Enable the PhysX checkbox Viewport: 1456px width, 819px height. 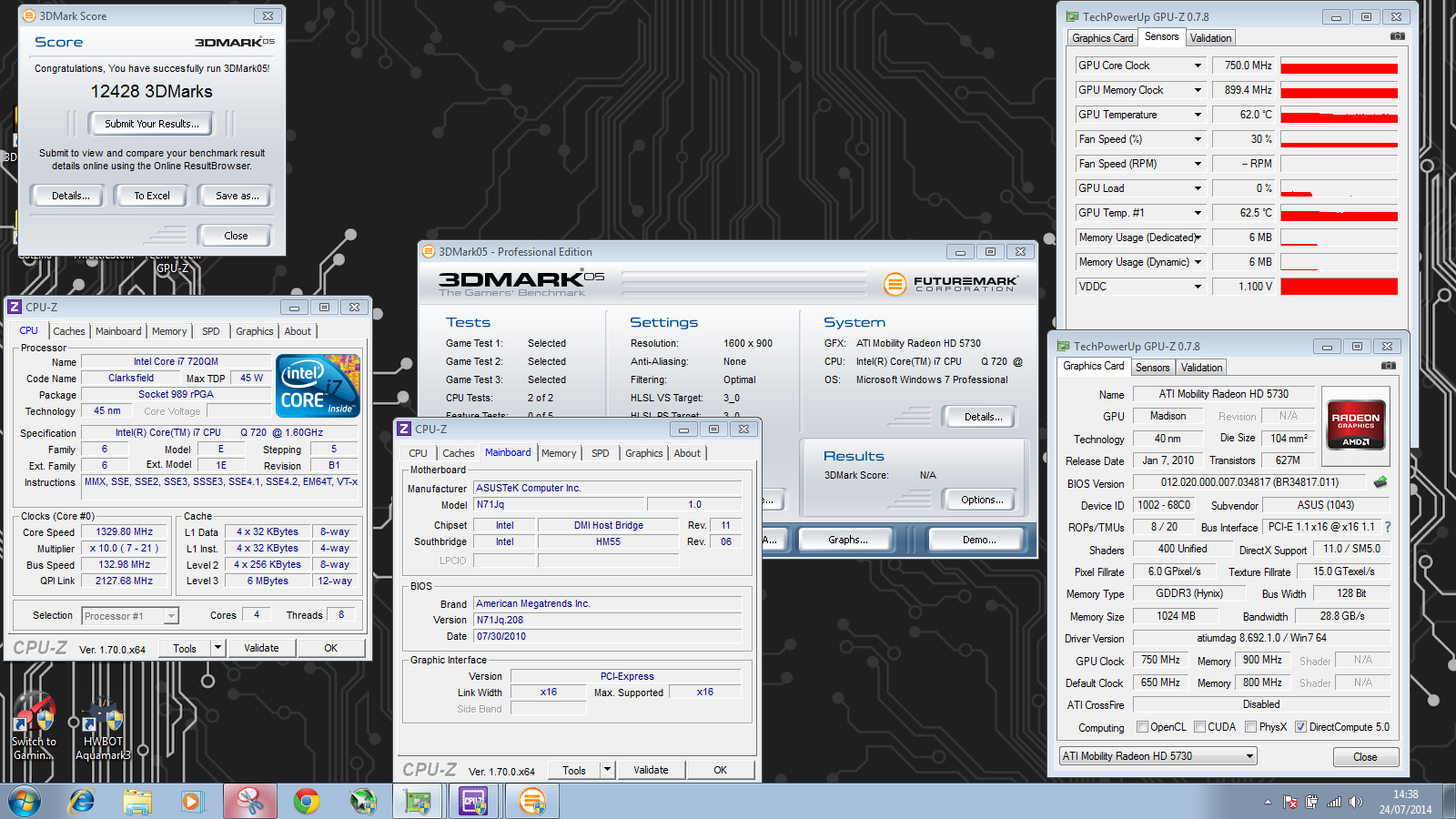pos(1251,727)
